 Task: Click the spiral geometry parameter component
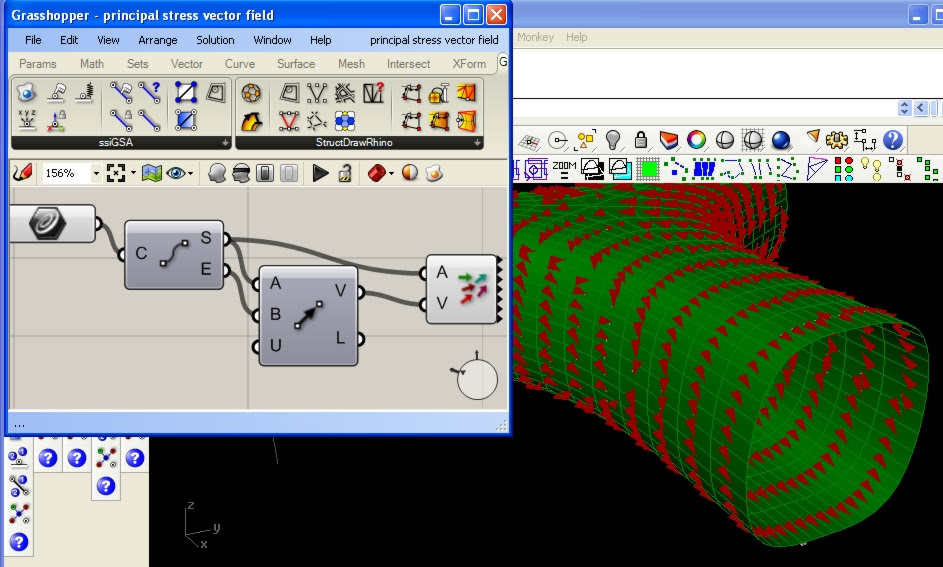(51, 224)
